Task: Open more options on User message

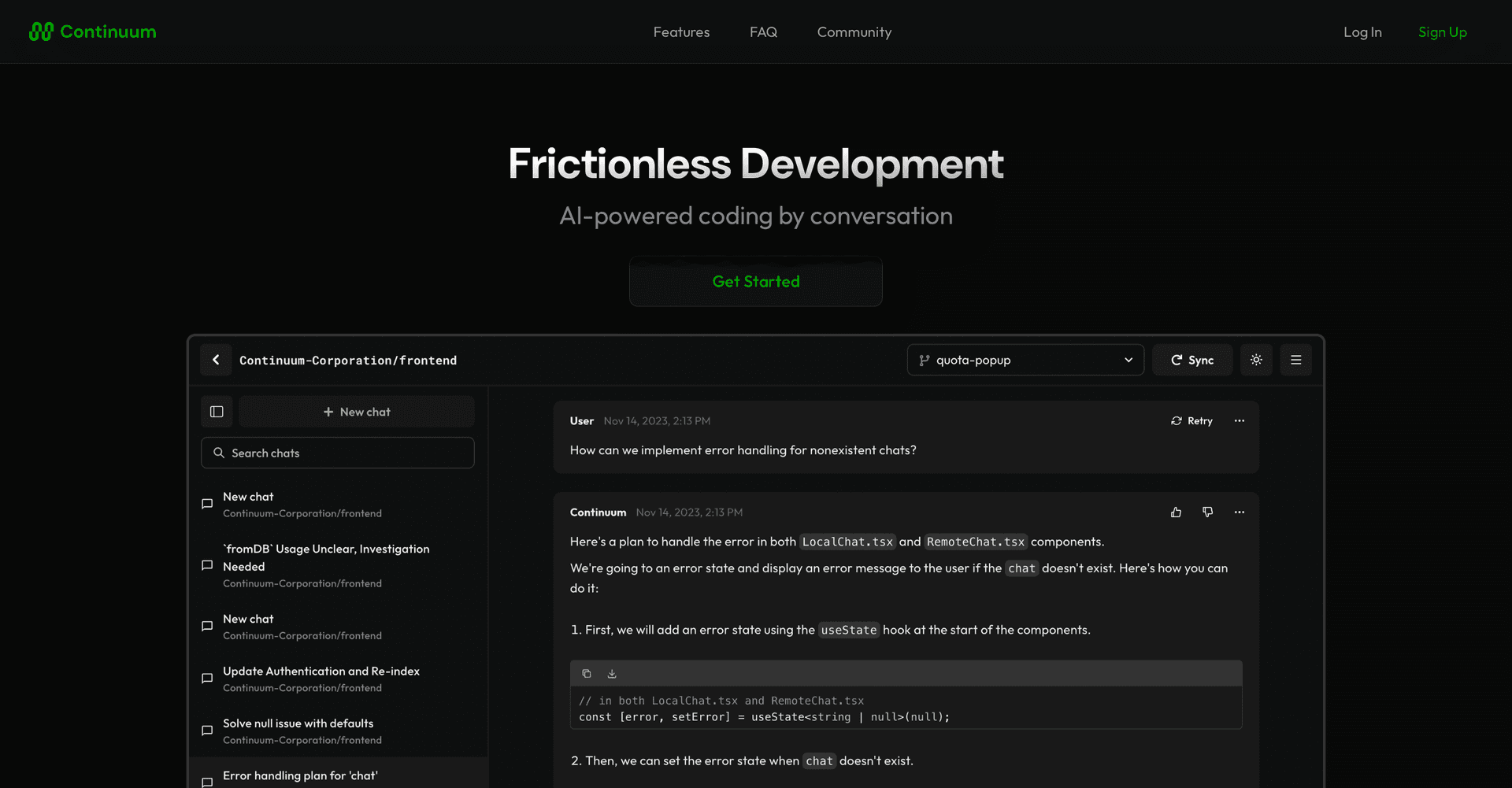Action: (1240, 421)
